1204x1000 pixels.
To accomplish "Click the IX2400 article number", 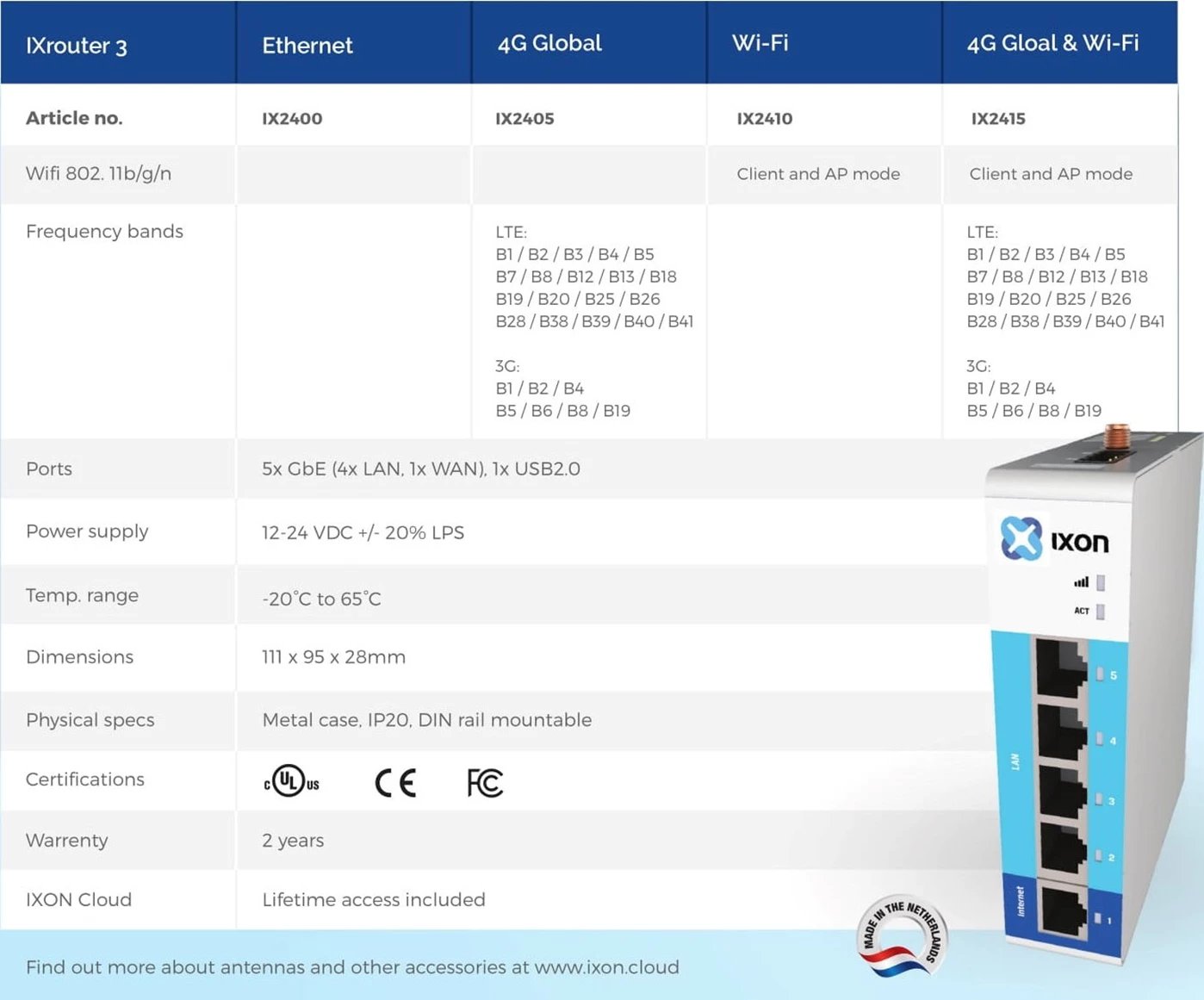I will pyautogui.click(x=292, y=118).
